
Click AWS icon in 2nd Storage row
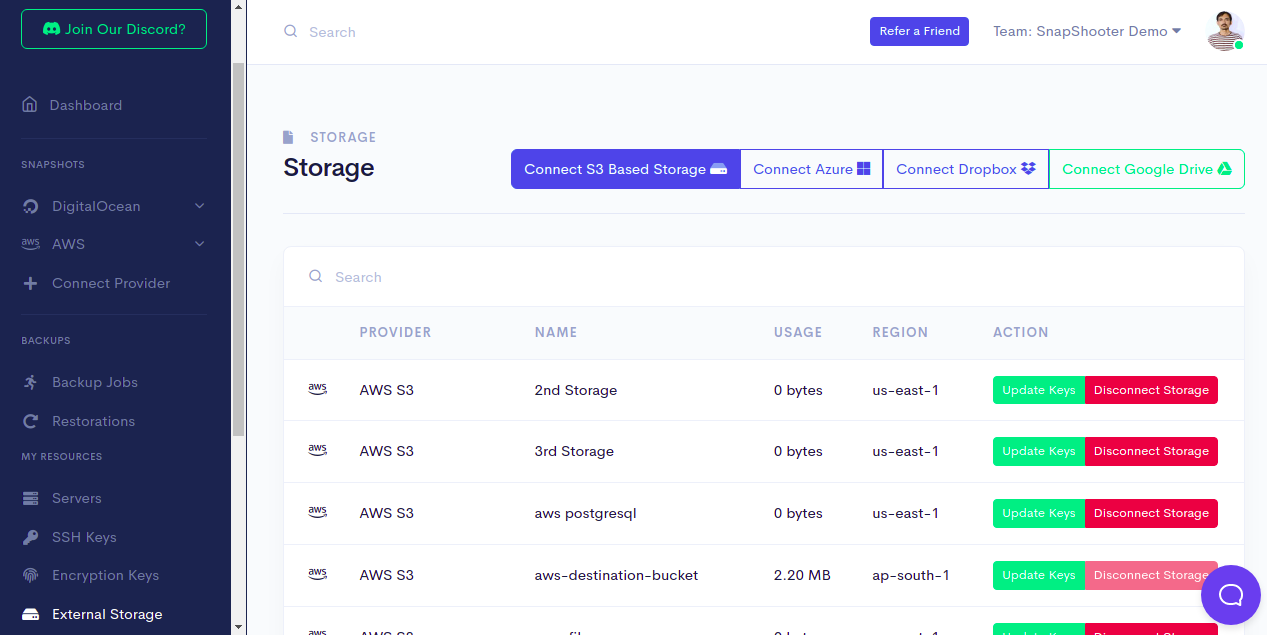pos(318,390)
